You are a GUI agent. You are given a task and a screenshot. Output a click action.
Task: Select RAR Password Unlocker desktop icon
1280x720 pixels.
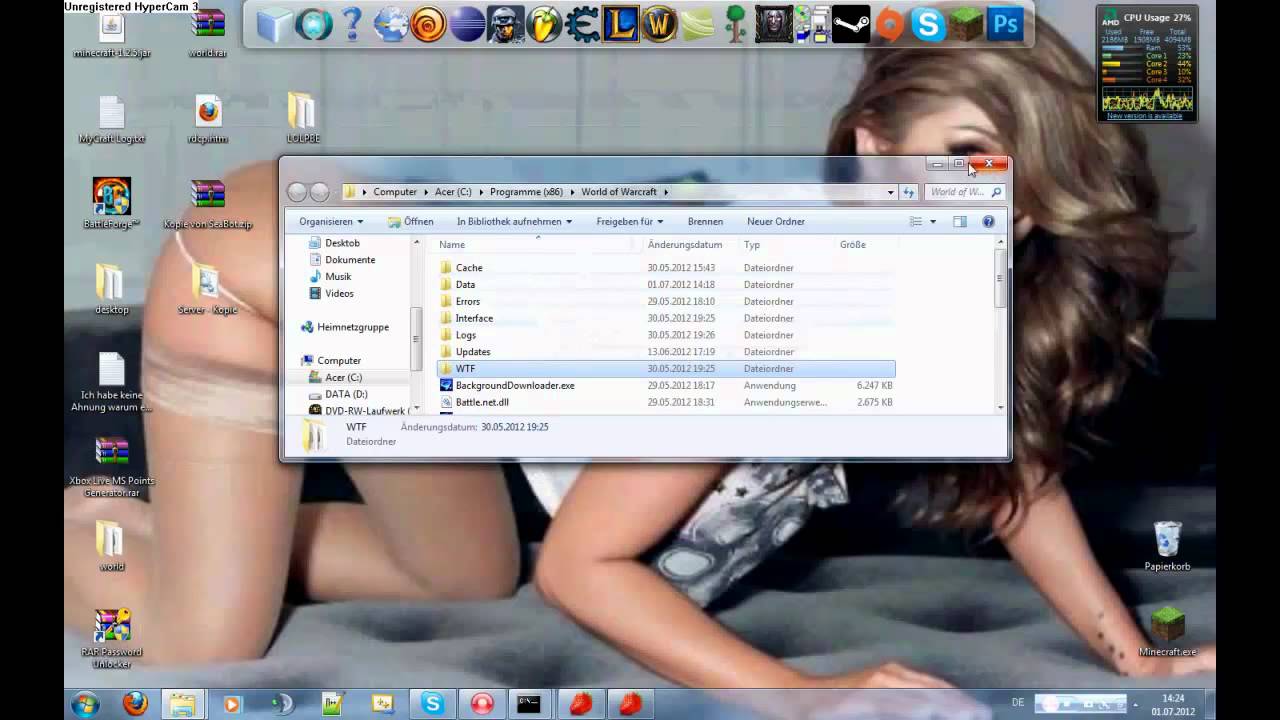[x=112, y=640]
